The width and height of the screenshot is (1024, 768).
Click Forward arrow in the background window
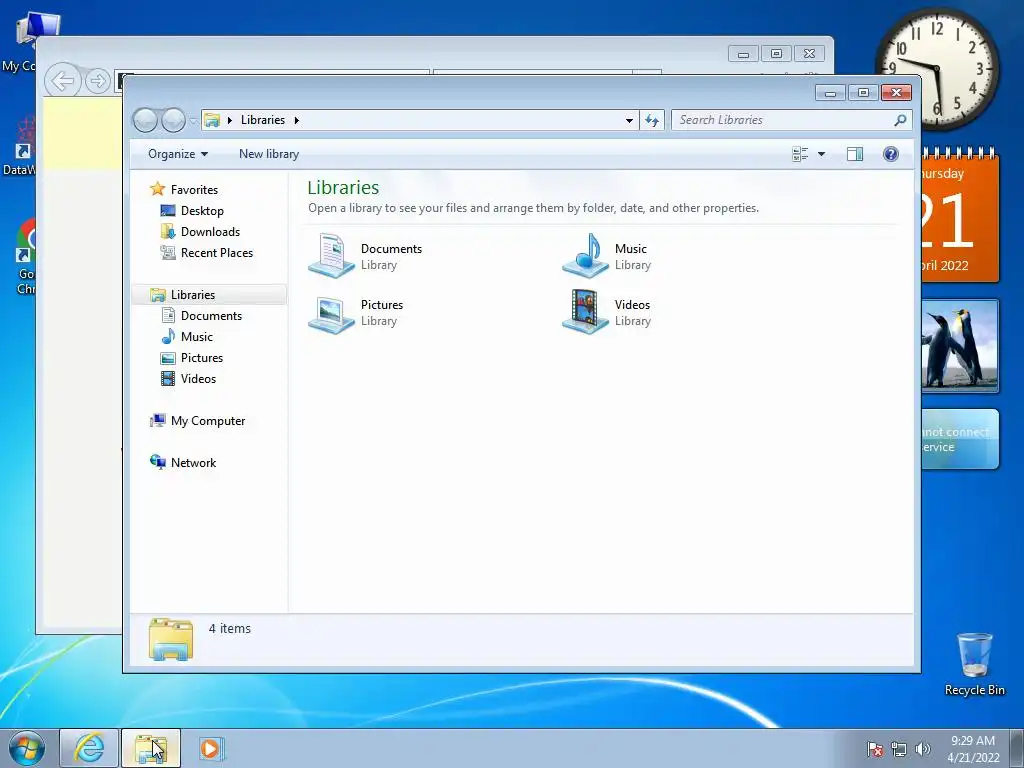(98, 81)
